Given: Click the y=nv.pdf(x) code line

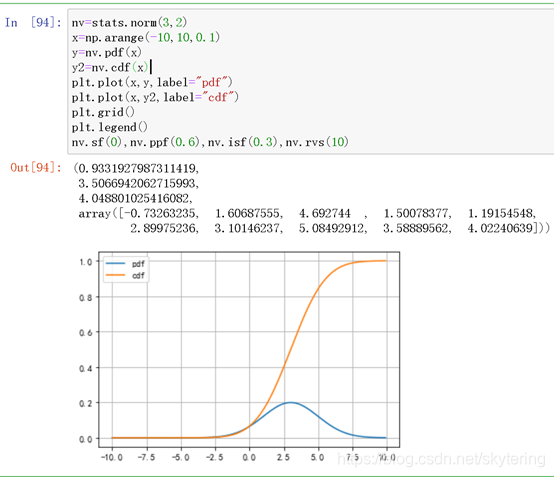Looking at the screenshot, I should pyautogui.click(x=107, y=53).
